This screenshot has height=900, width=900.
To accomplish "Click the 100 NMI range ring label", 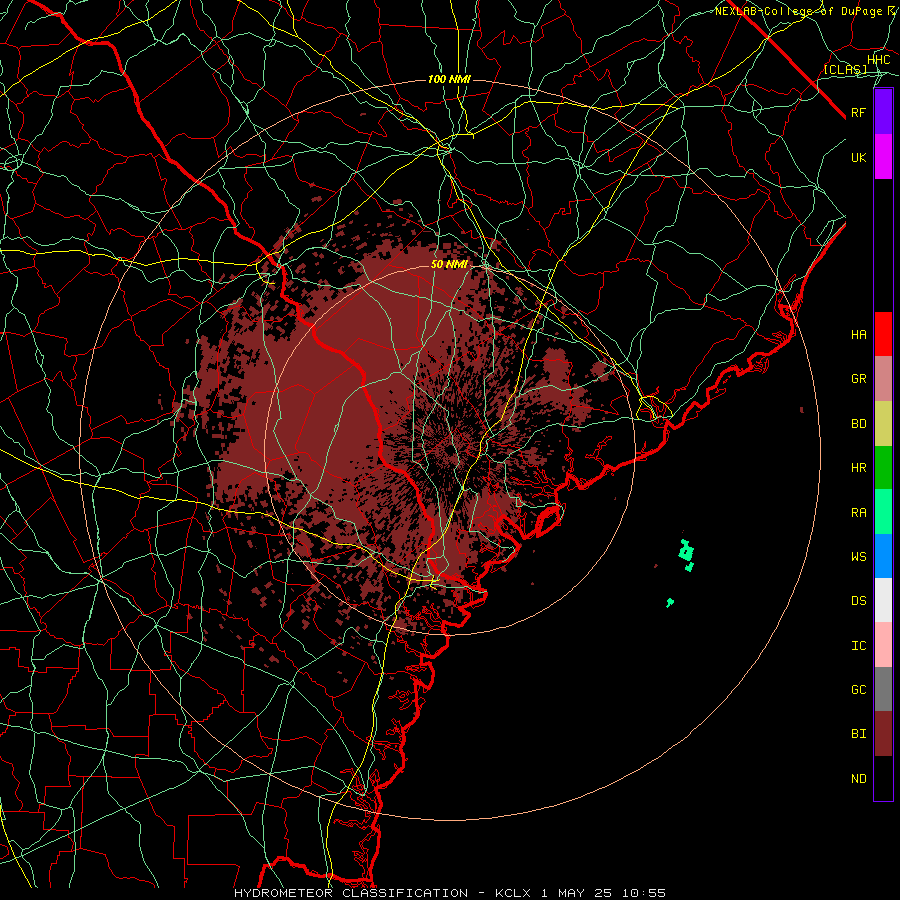I will (449, 79).
